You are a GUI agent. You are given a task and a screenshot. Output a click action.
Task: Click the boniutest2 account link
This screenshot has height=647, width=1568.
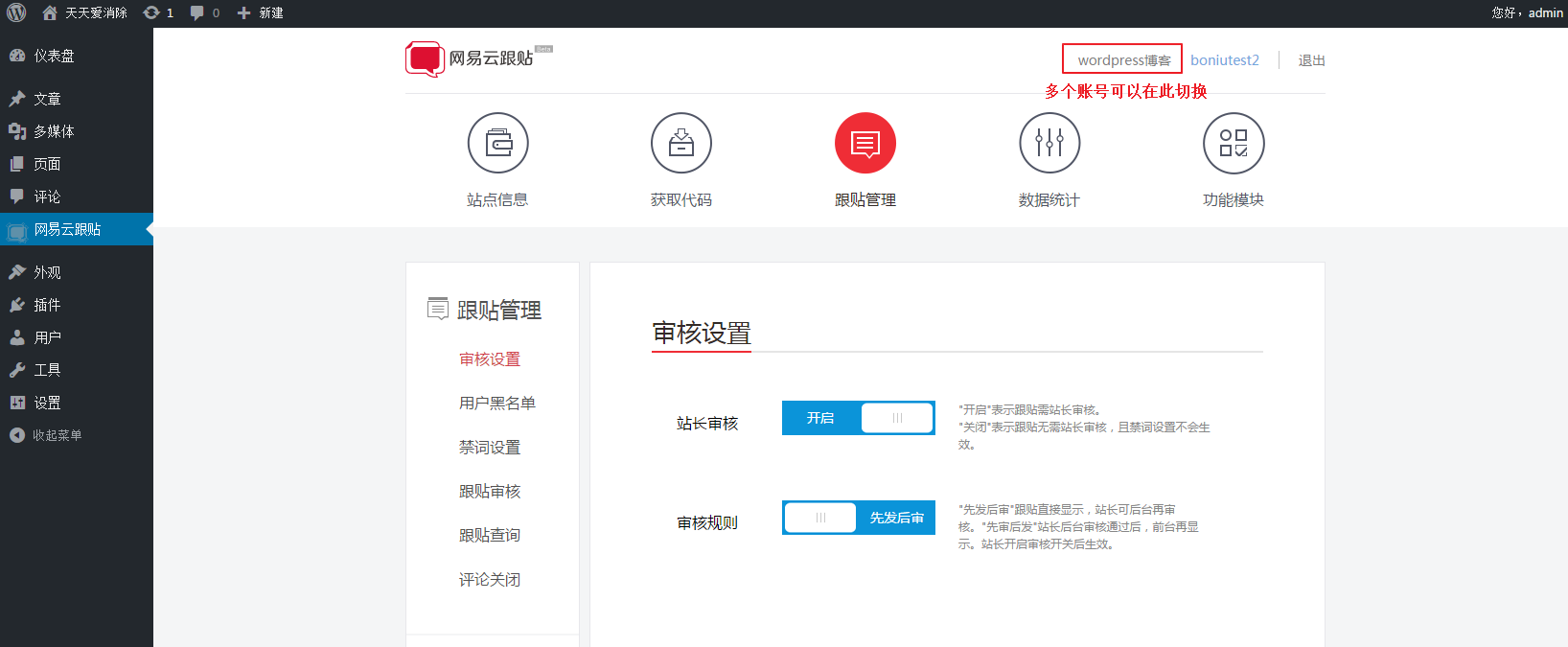[x=1225, y=60]
